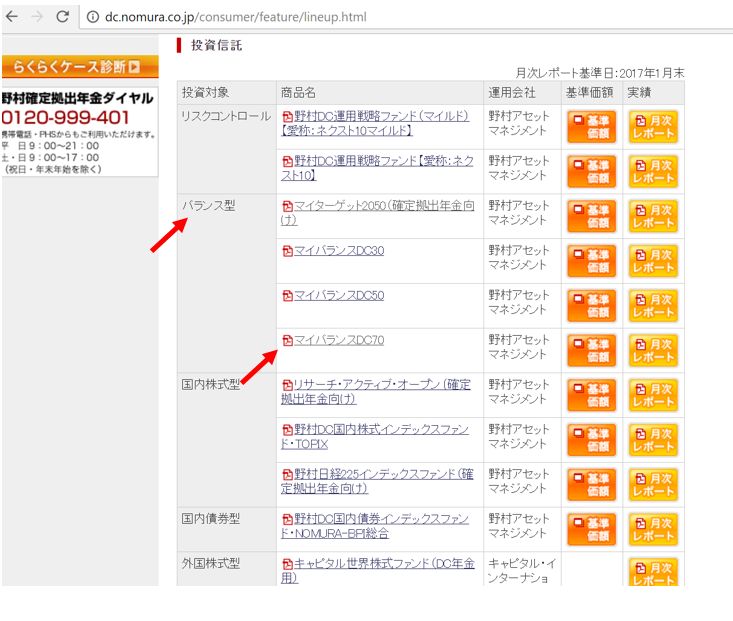This screenshot has height=621, width=733.
Task: Click the キャピタル・インターナショナル company cell
Action: (x=522, y=570)
